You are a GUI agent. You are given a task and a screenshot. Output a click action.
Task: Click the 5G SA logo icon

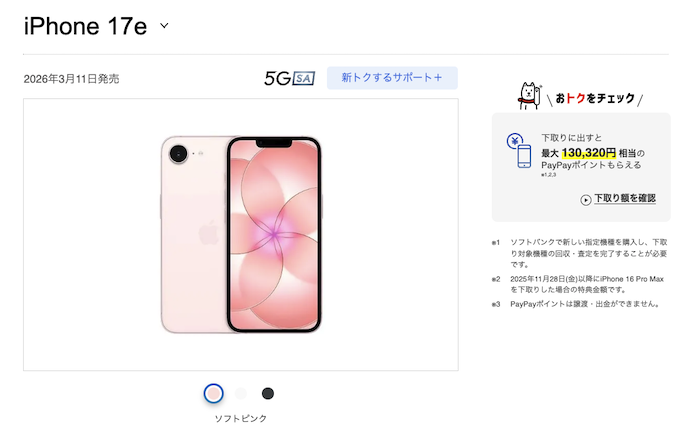click(x=289, y=78)
